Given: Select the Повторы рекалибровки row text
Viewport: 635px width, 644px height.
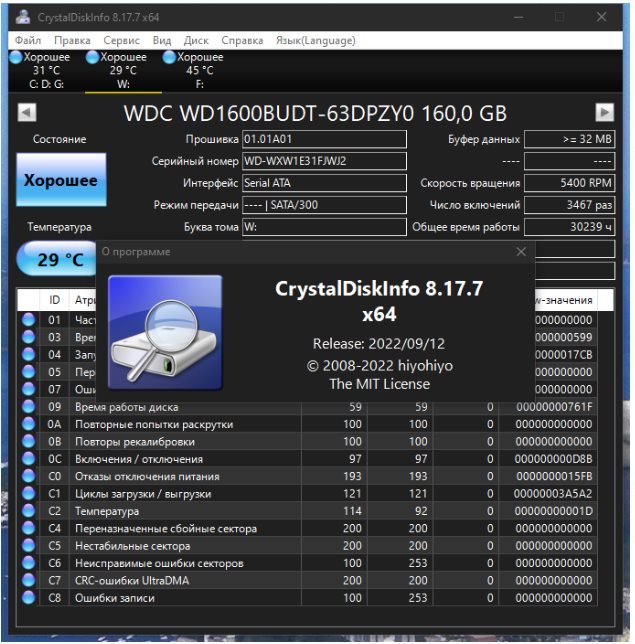Looking at the screenshot, I should [x=135, y=442].
